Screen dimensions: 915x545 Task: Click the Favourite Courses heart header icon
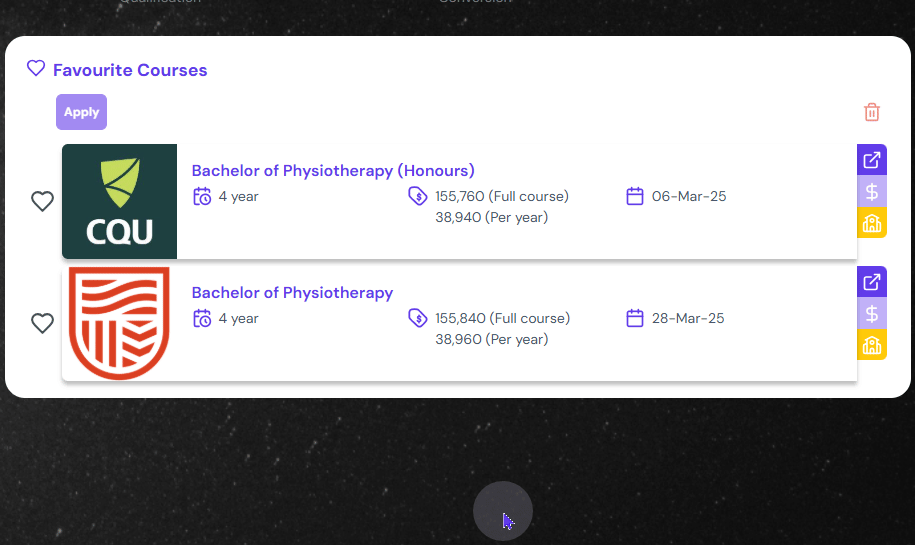tap(36, 69)
